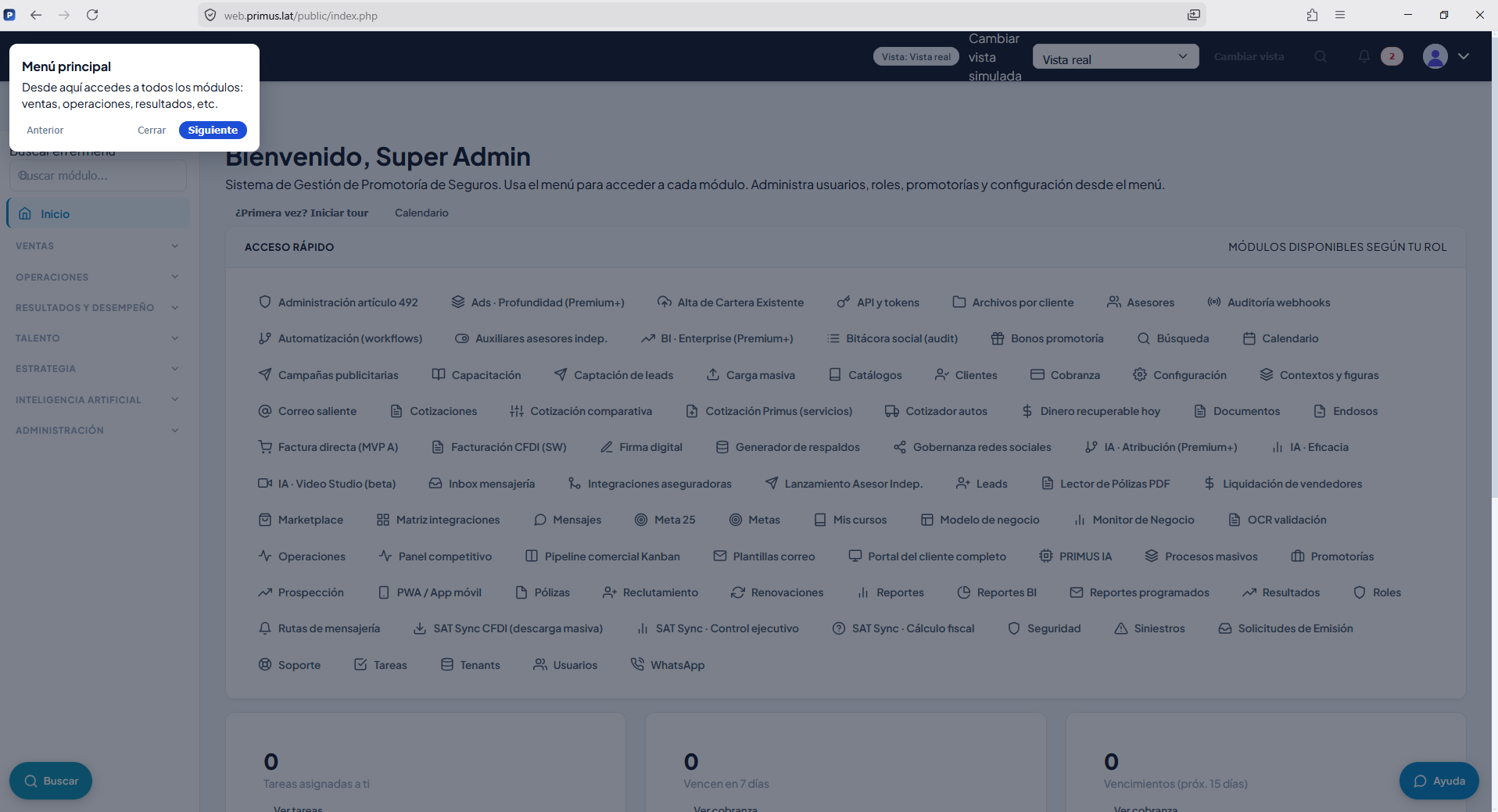Click the API y tokens key icon

coord(844,302)
